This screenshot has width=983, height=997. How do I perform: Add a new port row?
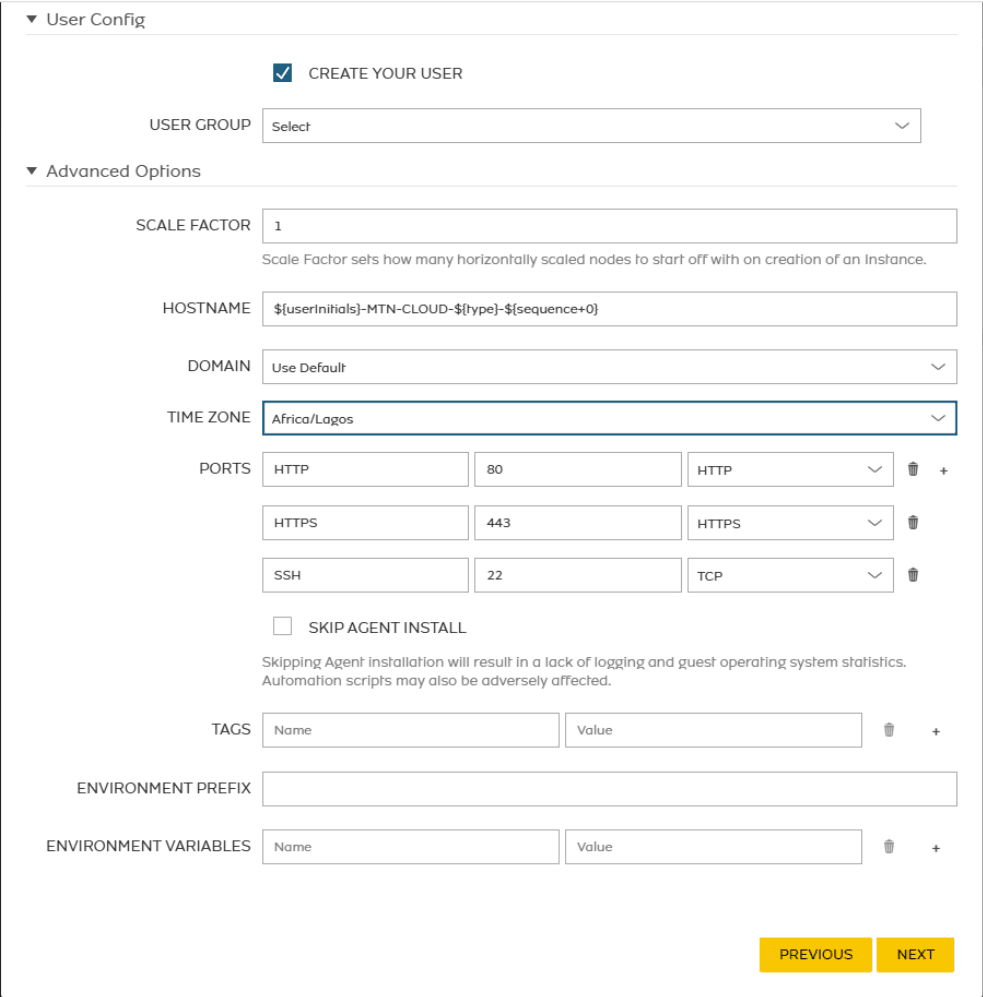944,471
